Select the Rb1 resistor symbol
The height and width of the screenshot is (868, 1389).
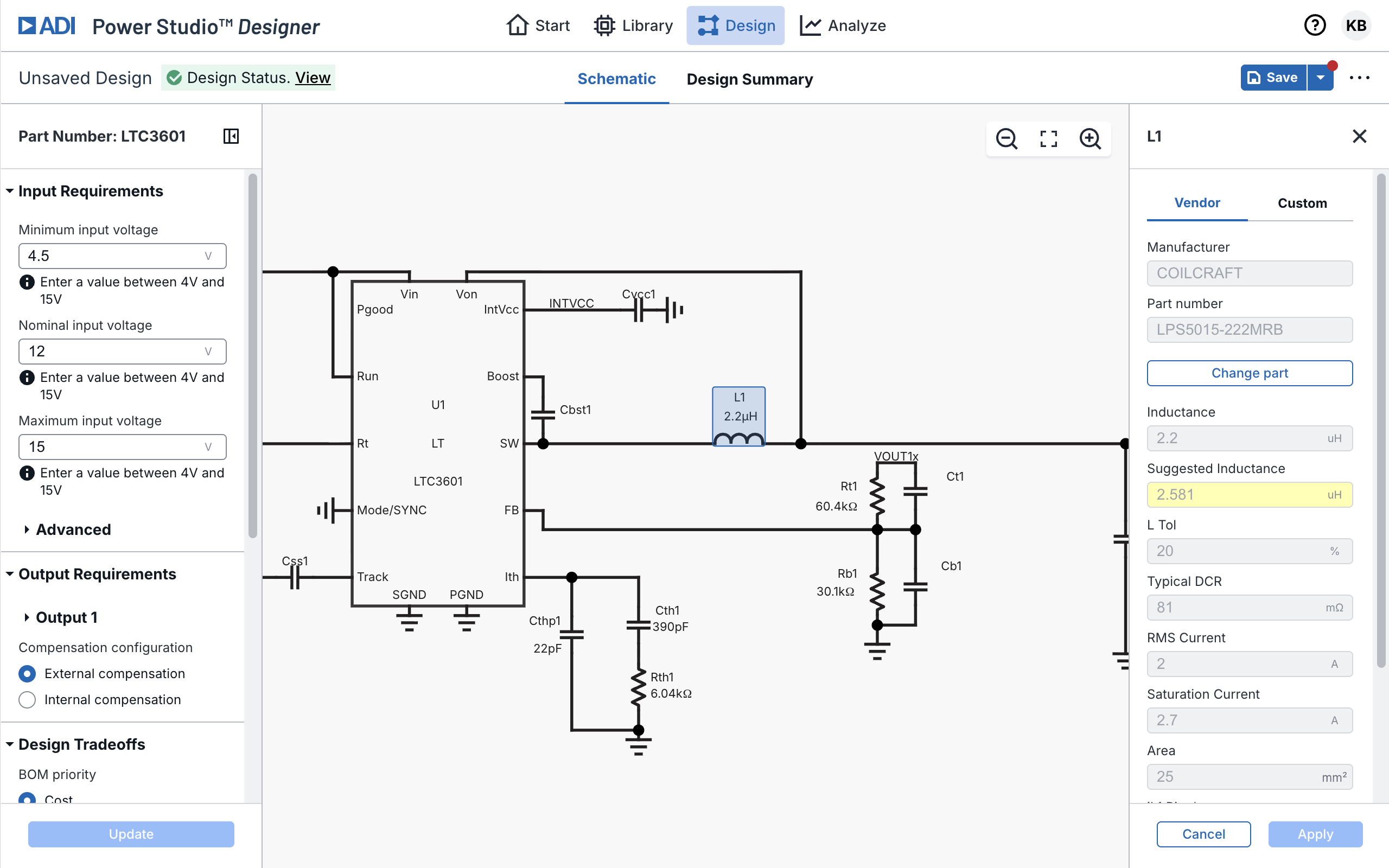[x=877, y=591]
